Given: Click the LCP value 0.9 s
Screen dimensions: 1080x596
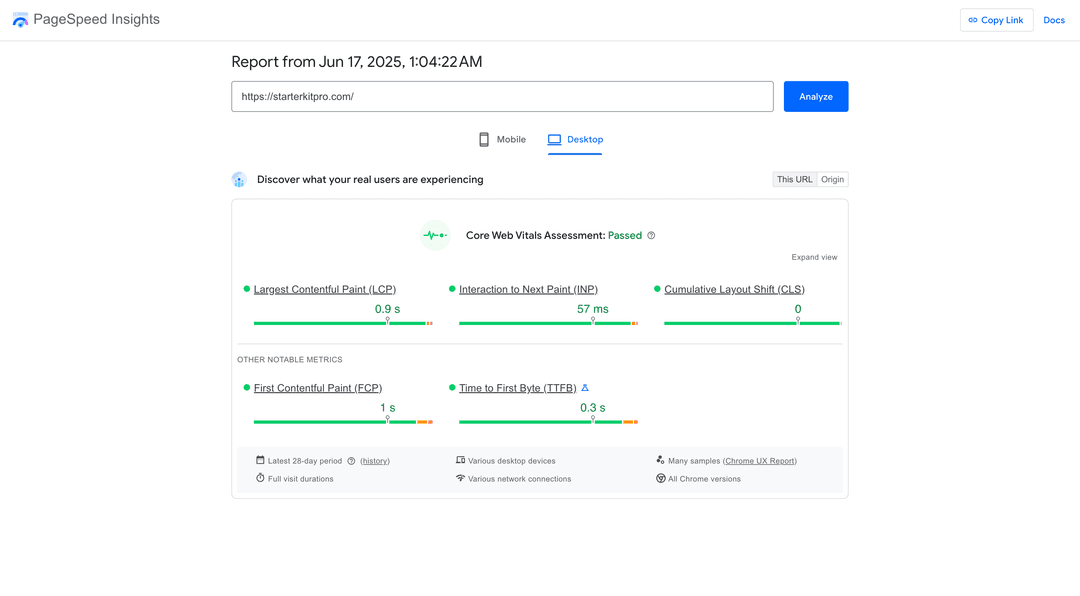Looking at the screenshot, I should click(x=387, y=309).
